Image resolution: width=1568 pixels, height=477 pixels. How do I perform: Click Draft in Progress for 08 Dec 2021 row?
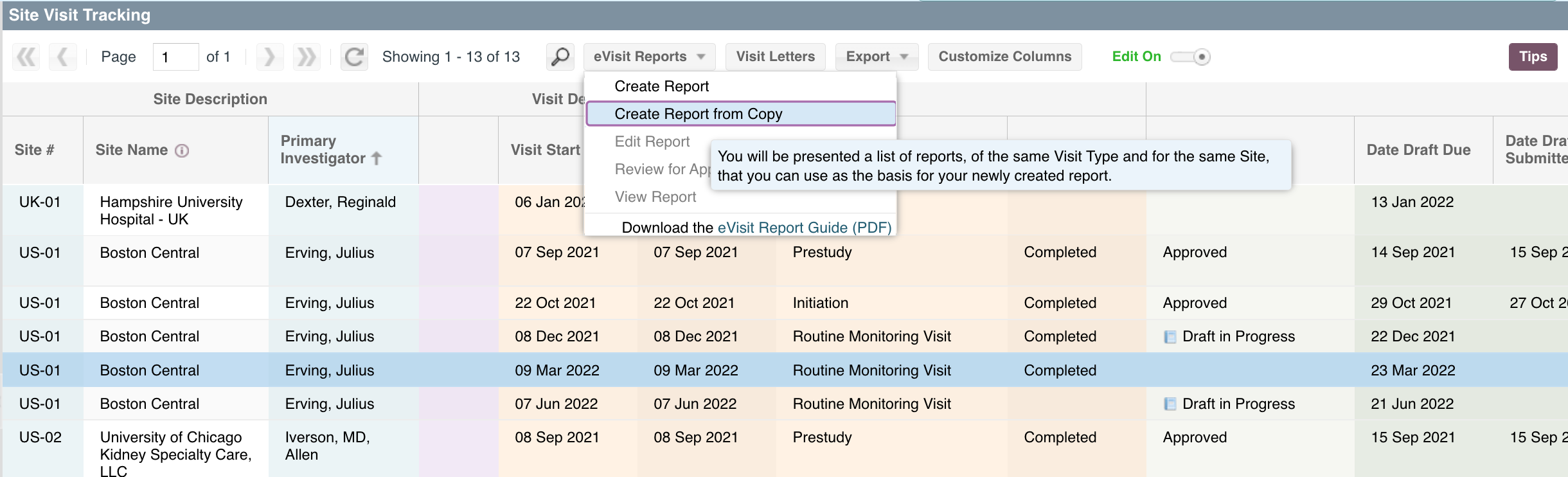(1238, 336)
